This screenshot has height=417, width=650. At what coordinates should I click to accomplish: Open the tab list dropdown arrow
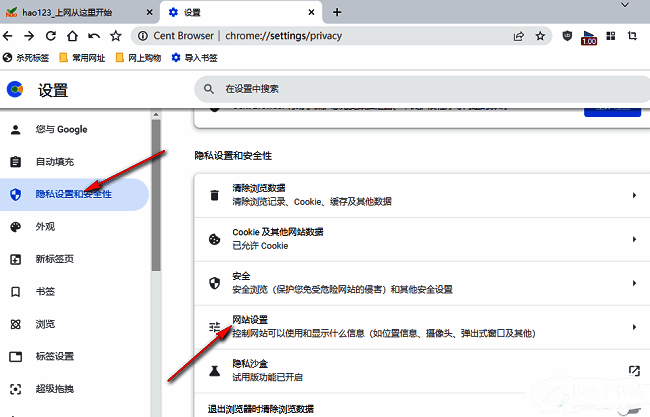point(625,5)
